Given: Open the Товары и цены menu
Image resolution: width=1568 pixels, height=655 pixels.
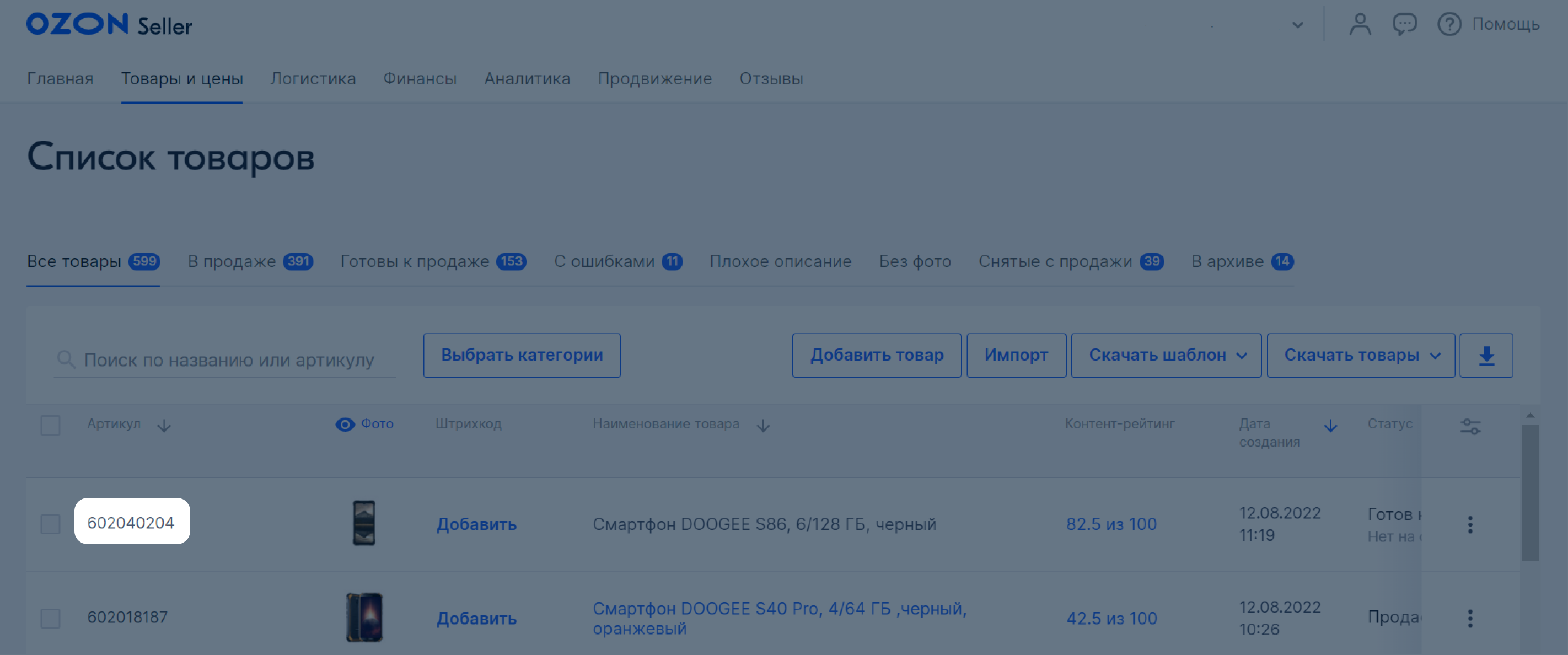Looking at the screenshot, I should (181, 78).
